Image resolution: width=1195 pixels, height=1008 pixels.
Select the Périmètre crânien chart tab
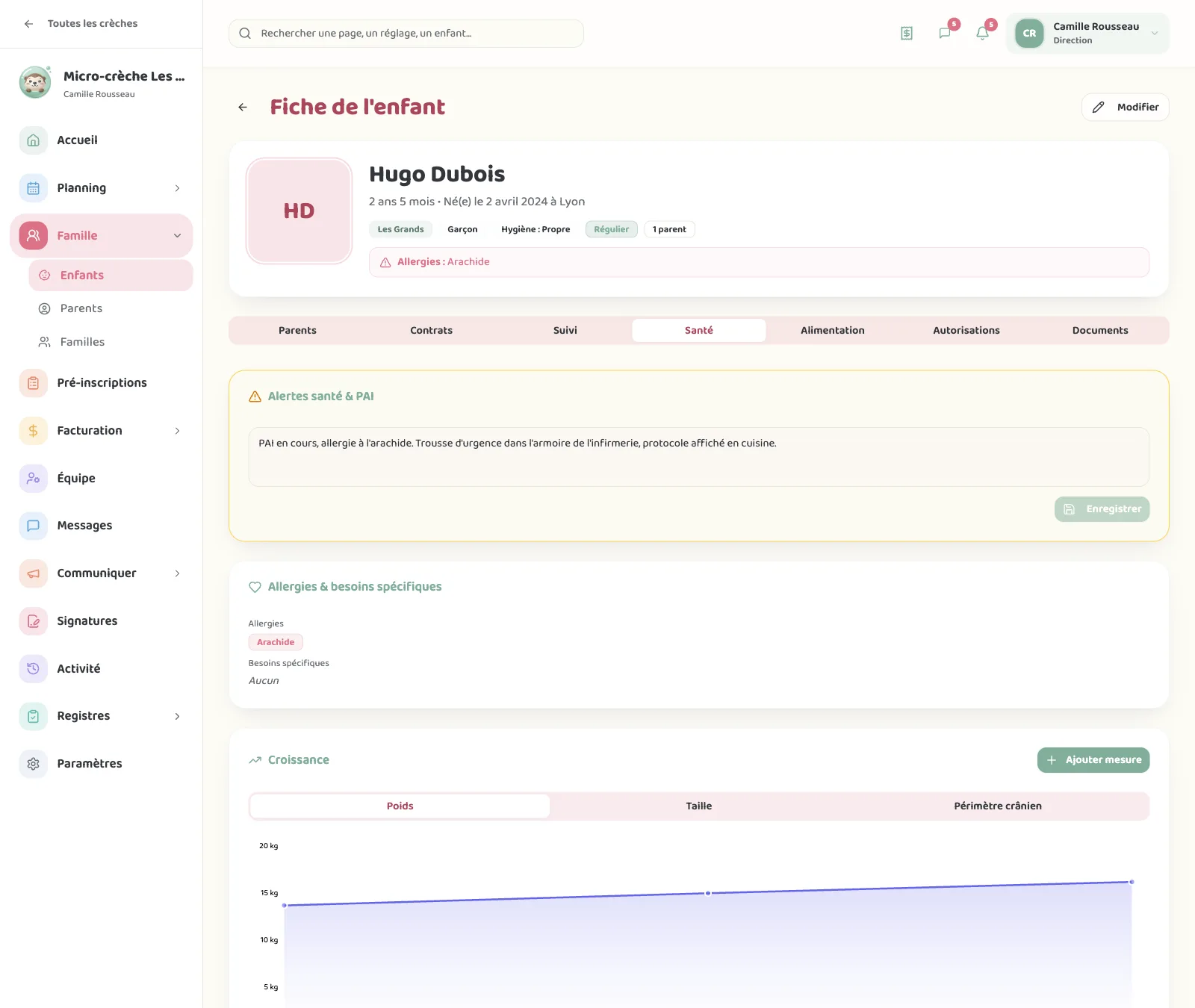[998, 806]
